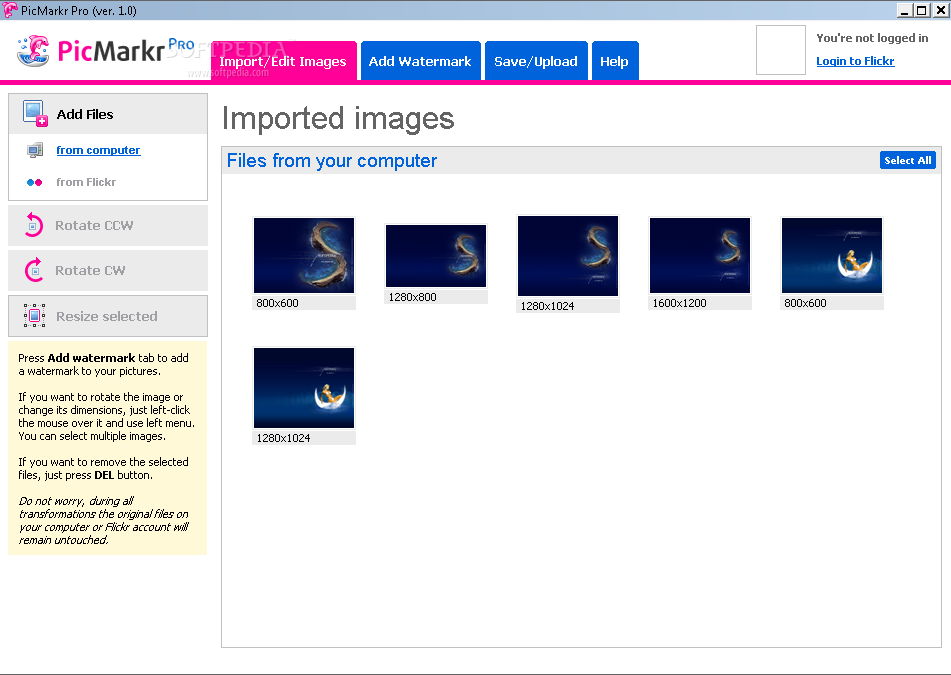
Task: Click the Login to Flickr link
Action: tap(855, 61)
